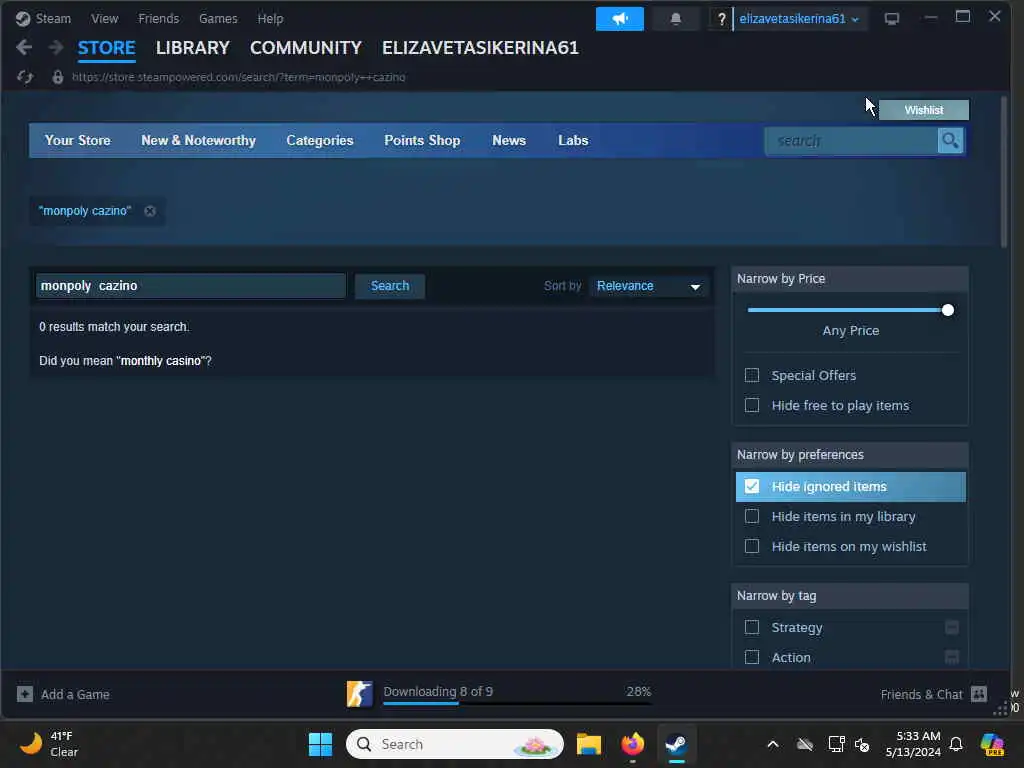
Task: Open the Windows Start menu
Action: point(320,744)
